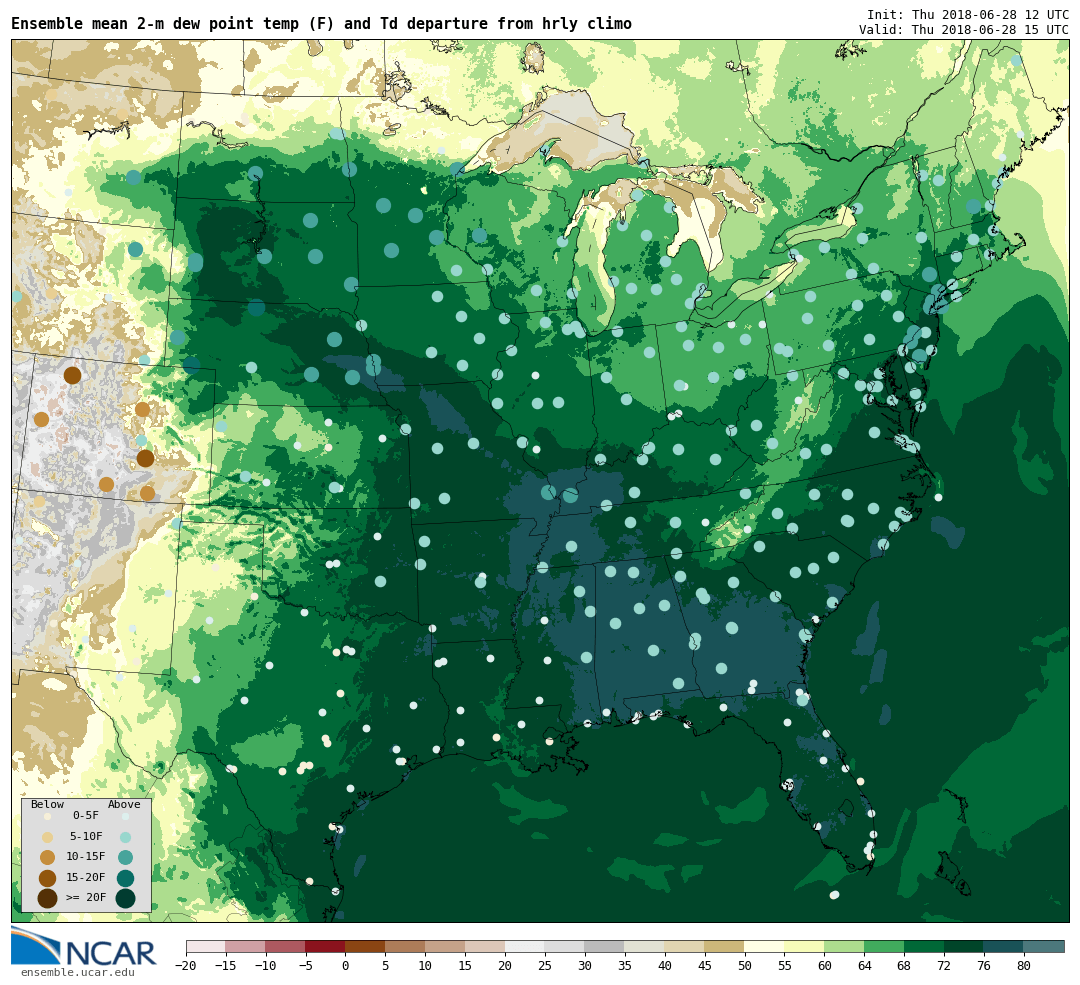
Task: Open the ensemble.ucar.edu link
Action: [77, 972]
